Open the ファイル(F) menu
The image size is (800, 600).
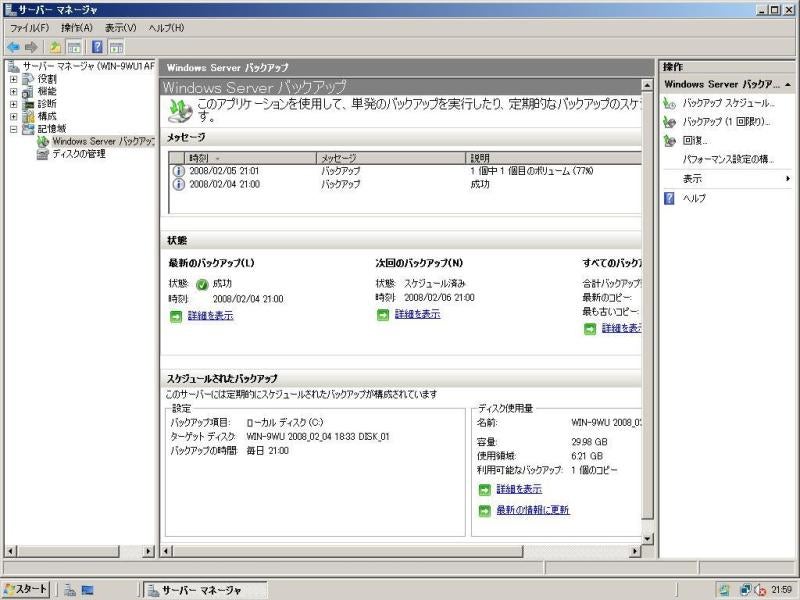(30, 28)
